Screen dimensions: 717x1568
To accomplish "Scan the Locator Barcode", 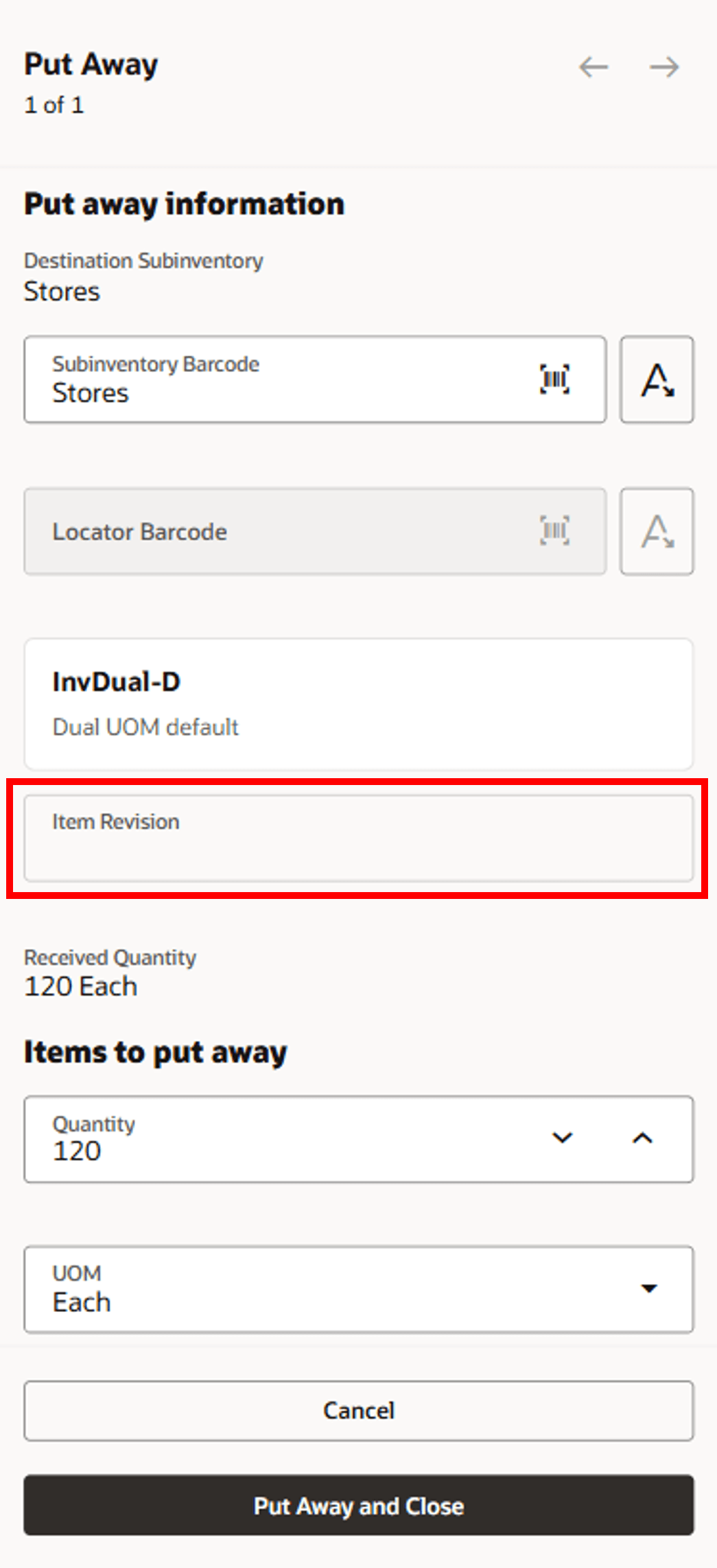I will 554,530.
